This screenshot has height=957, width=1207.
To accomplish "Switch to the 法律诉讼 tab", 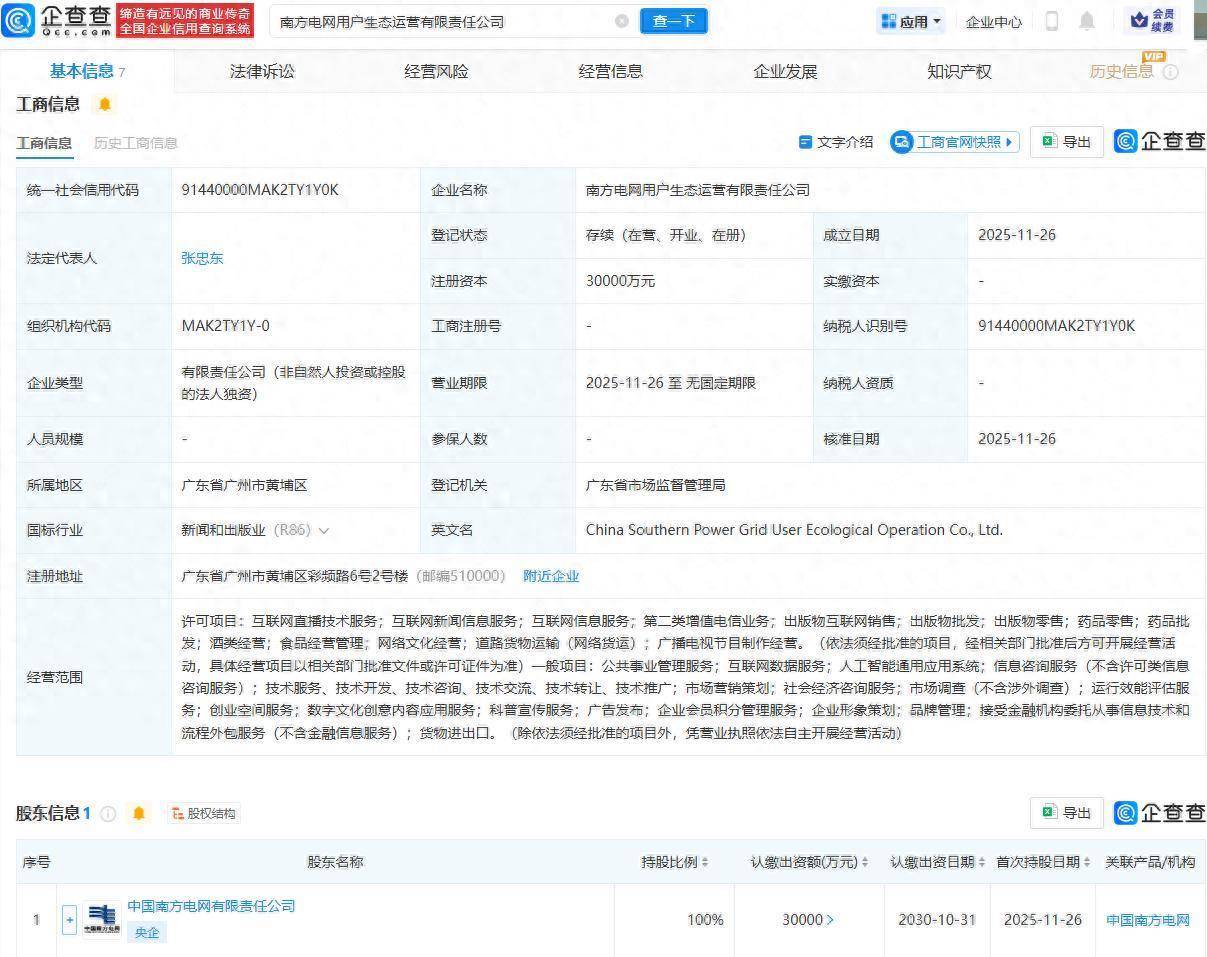I will coord(261,70).
